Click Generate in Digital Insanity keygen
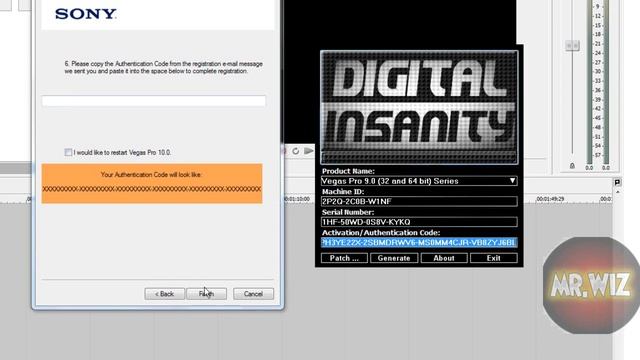Screen dimensions: 640x360 pos(394,258)
